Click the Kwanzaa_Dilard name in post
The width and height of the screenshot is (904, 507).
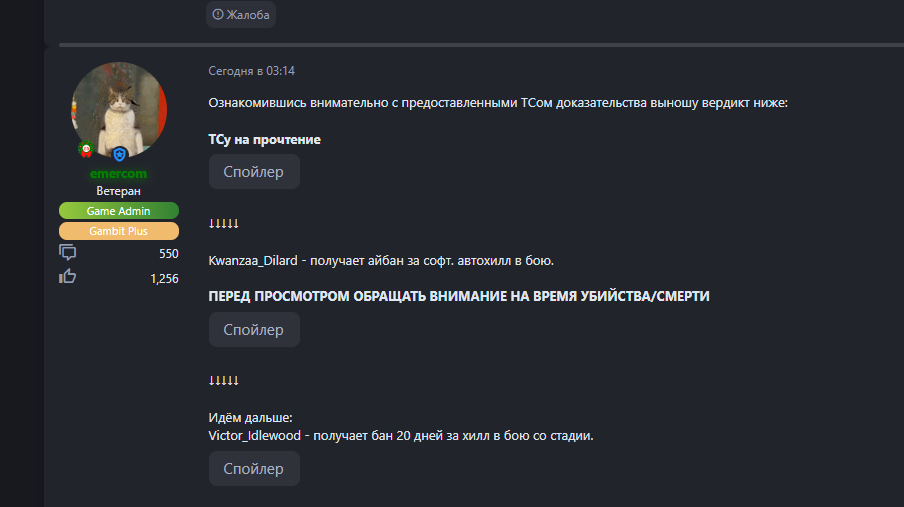coord(252,260)
